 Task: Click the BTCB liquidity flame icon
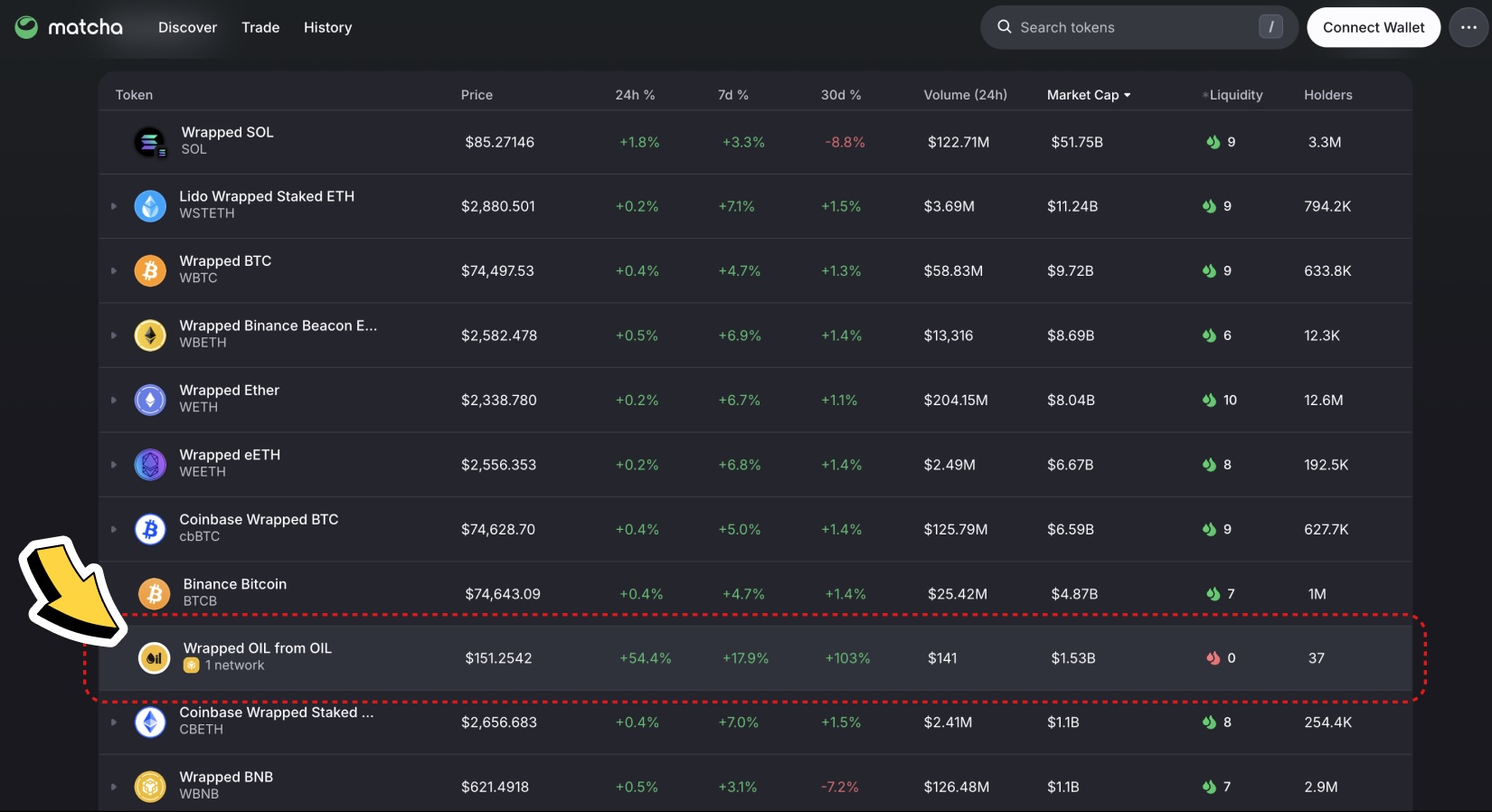(1213, 594)
